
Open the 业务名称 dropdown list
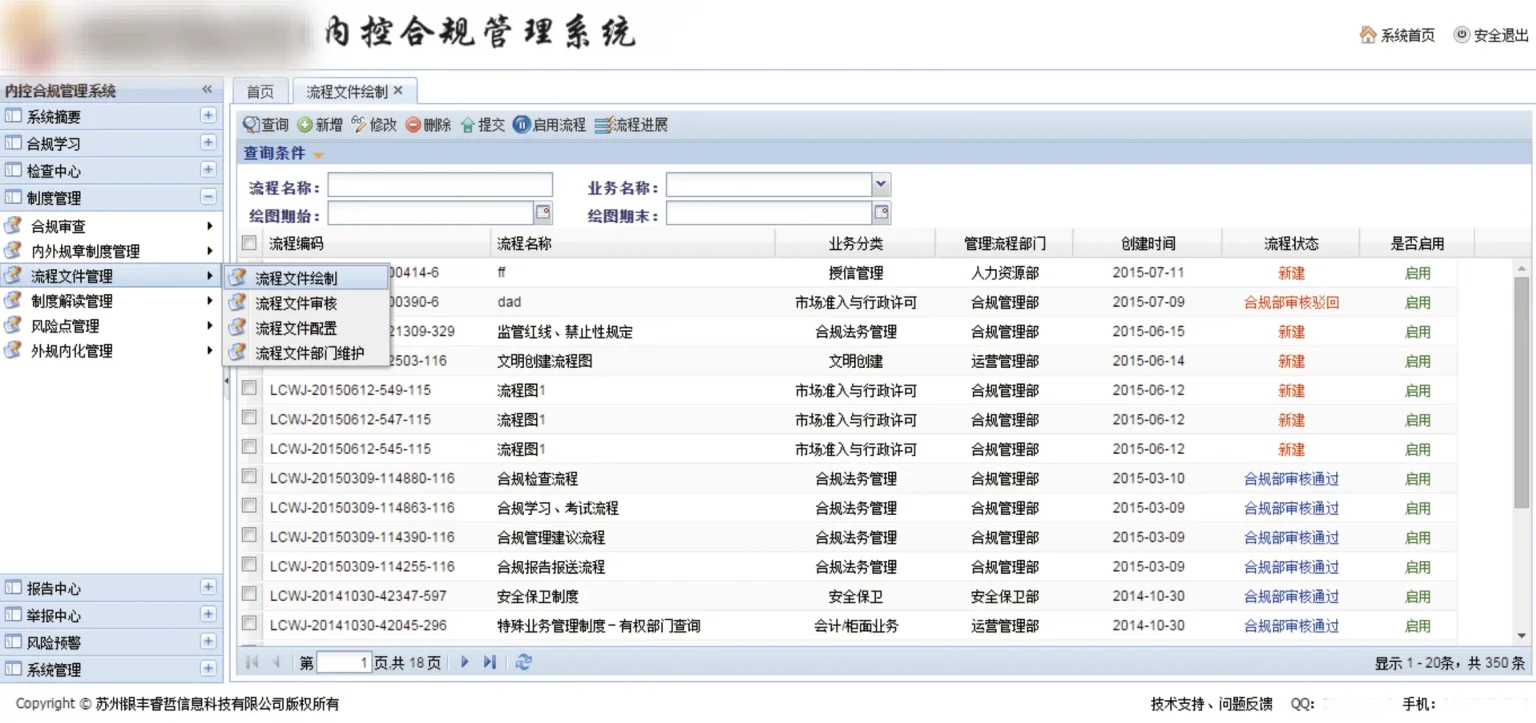pos(880,185)
